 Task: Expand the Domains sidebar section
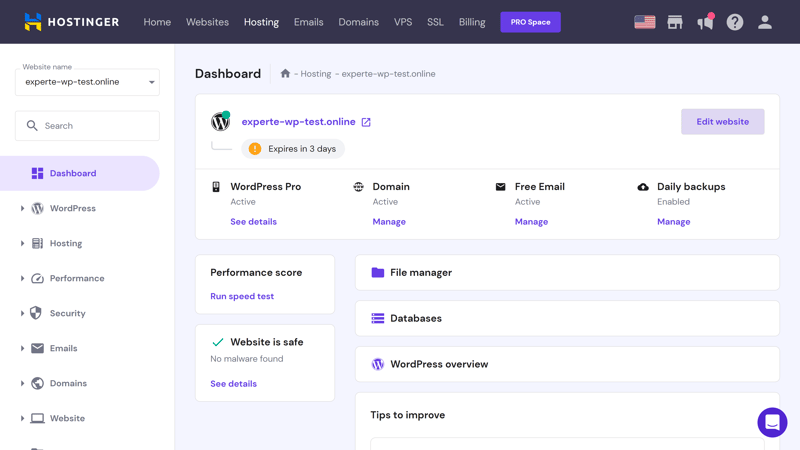pyautogui.click(x=22, y=383)
